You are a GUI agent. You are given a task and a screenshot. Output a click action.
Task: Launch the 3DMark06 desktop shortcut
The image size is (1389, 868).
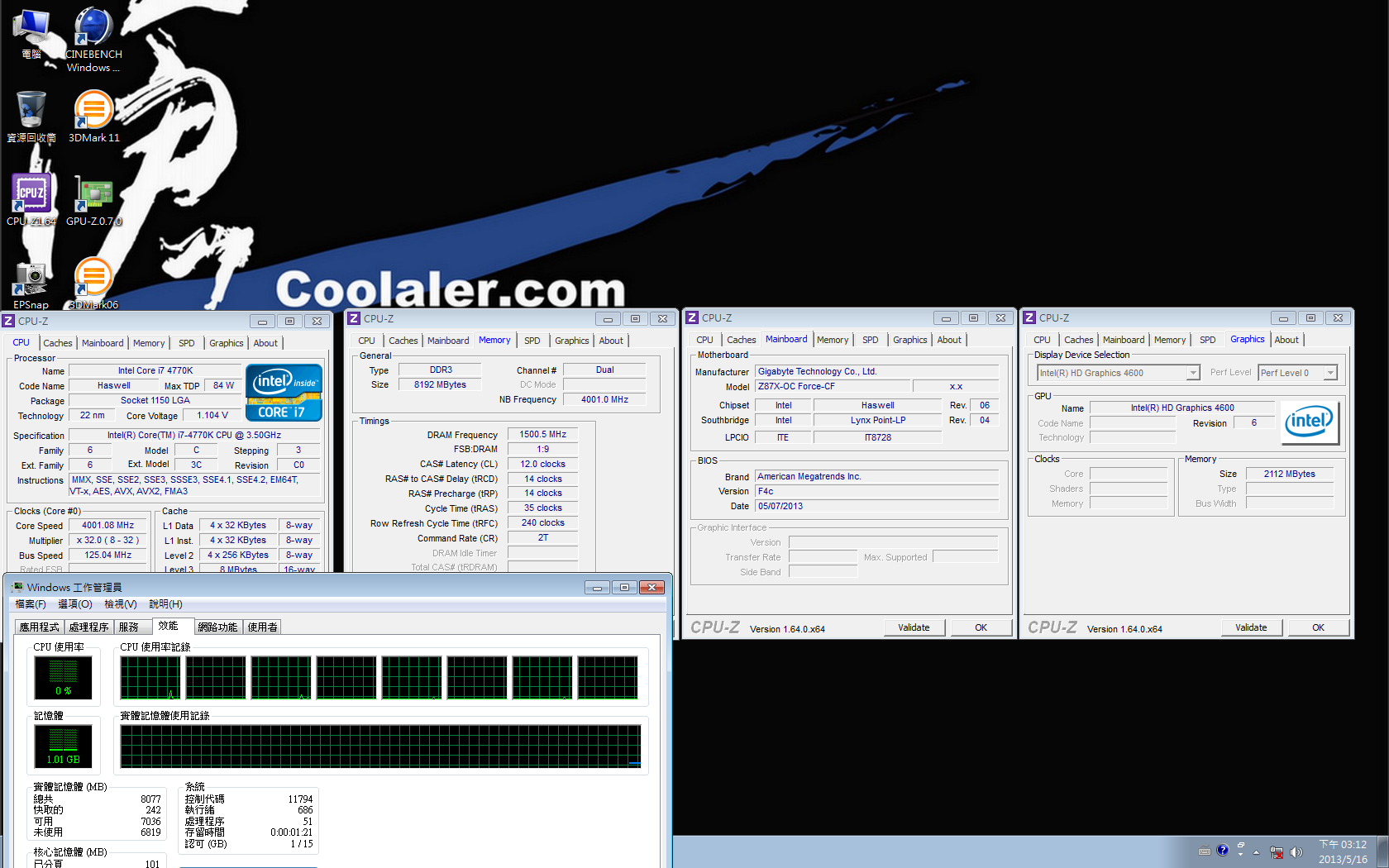[93, 281]
